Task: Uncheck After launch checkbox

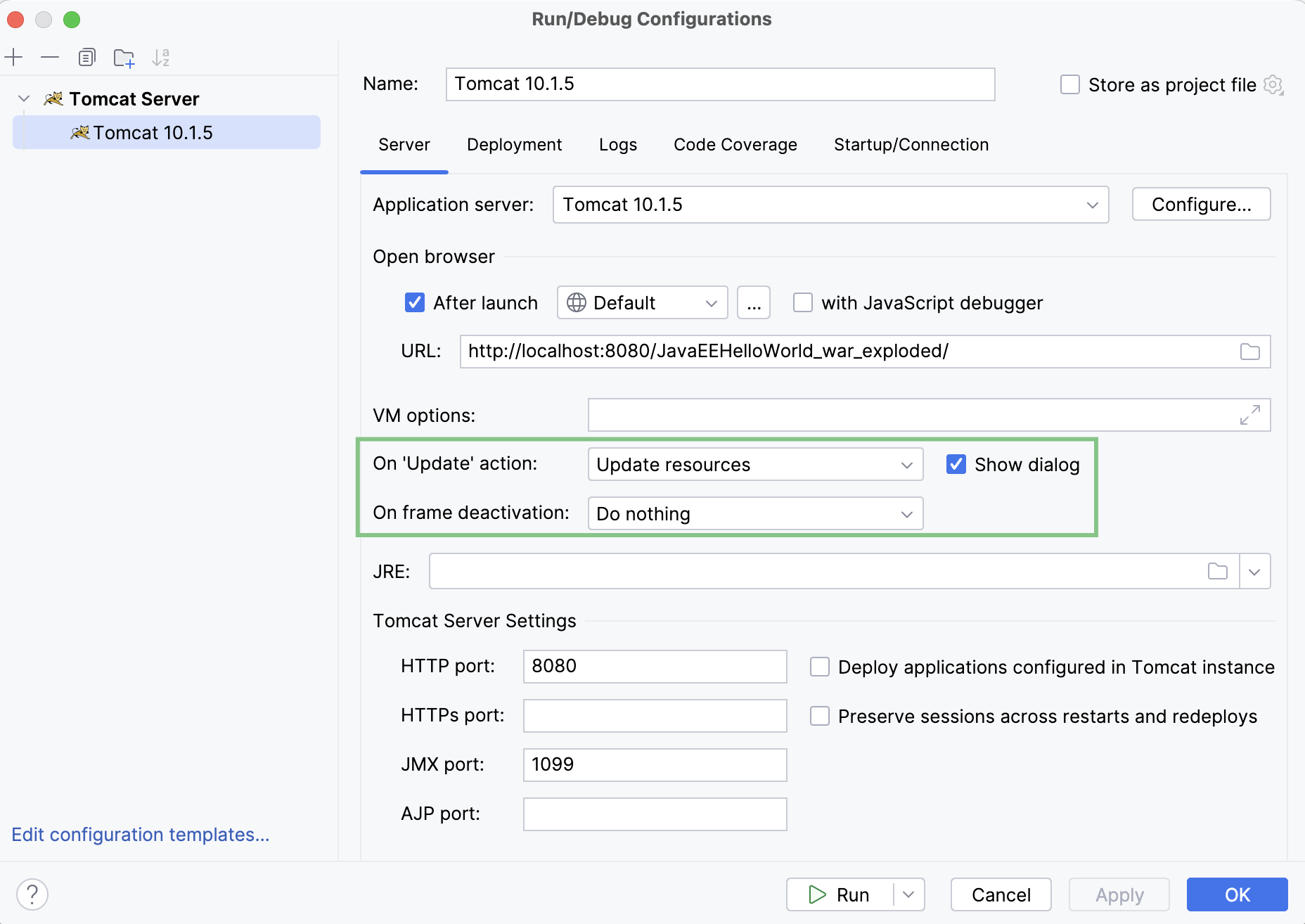Action: (415, 302)
